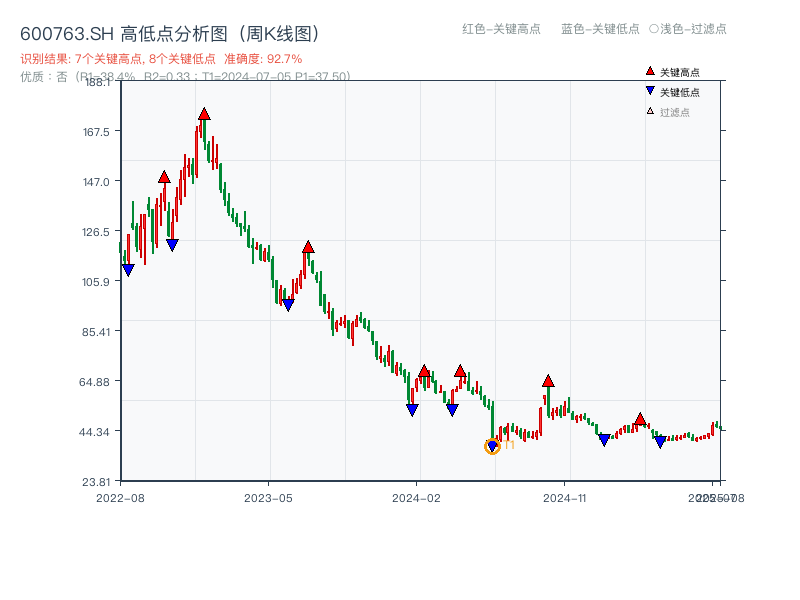Click the blue low-point marker near the chart start
The width and height of the screenshot is (800, 600).
127,269
